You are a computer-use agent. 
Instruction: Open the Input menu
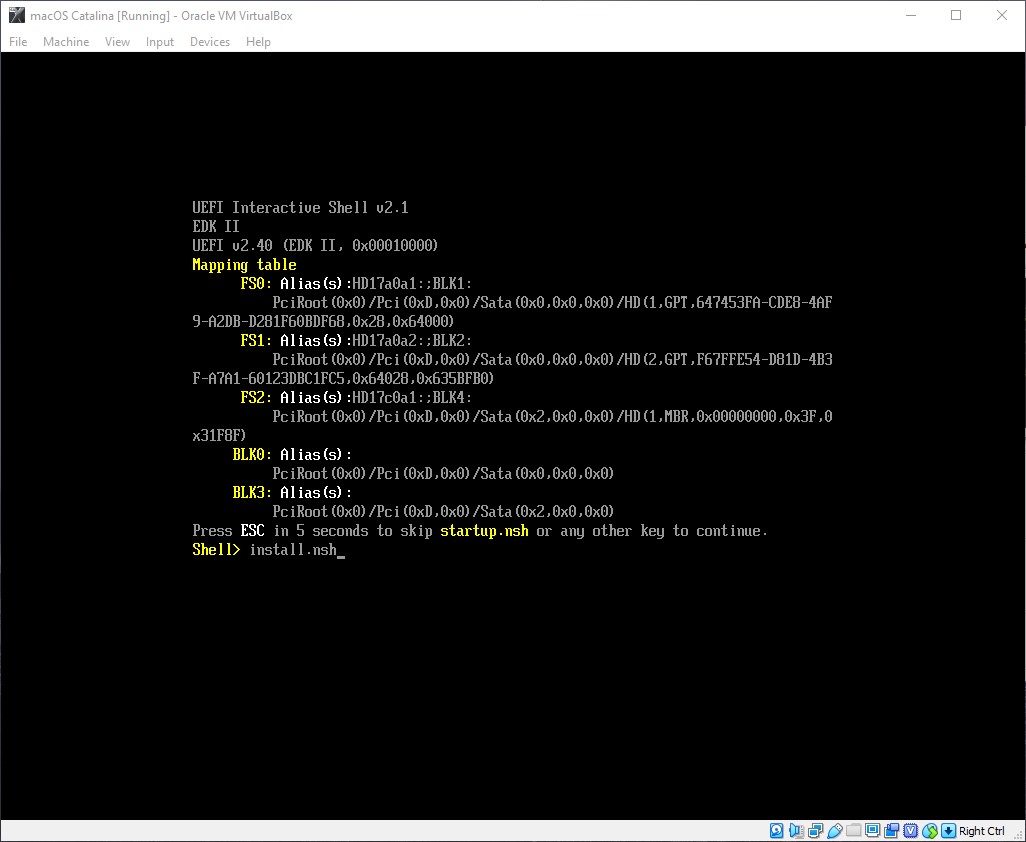pos(160,42)
